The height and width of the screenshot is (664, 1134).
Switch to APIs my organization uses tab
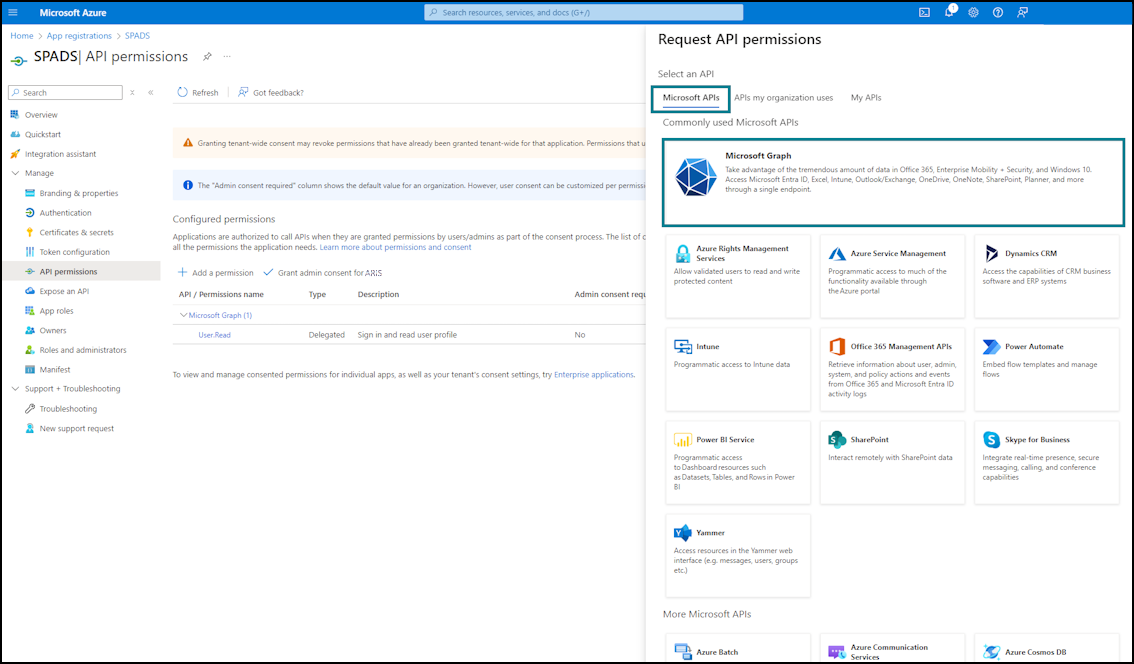click(783, 98)
